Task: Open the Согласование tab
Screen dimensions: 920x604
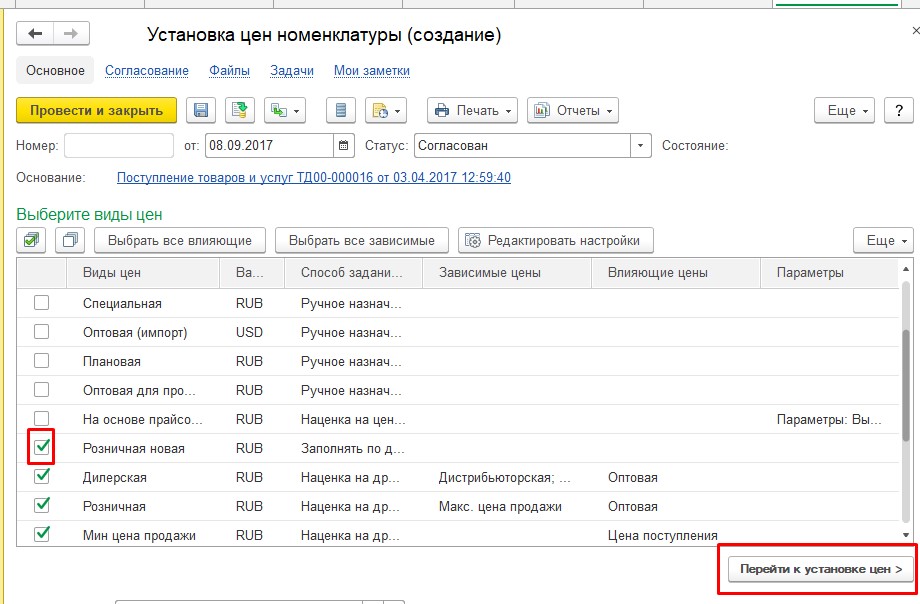Action: point(147,70)
